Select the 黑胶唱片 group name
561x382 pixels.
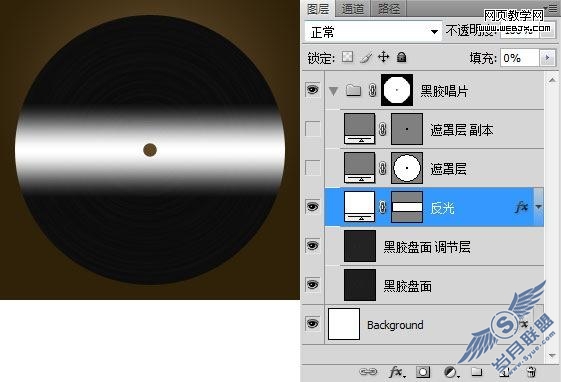click(444, 91)
